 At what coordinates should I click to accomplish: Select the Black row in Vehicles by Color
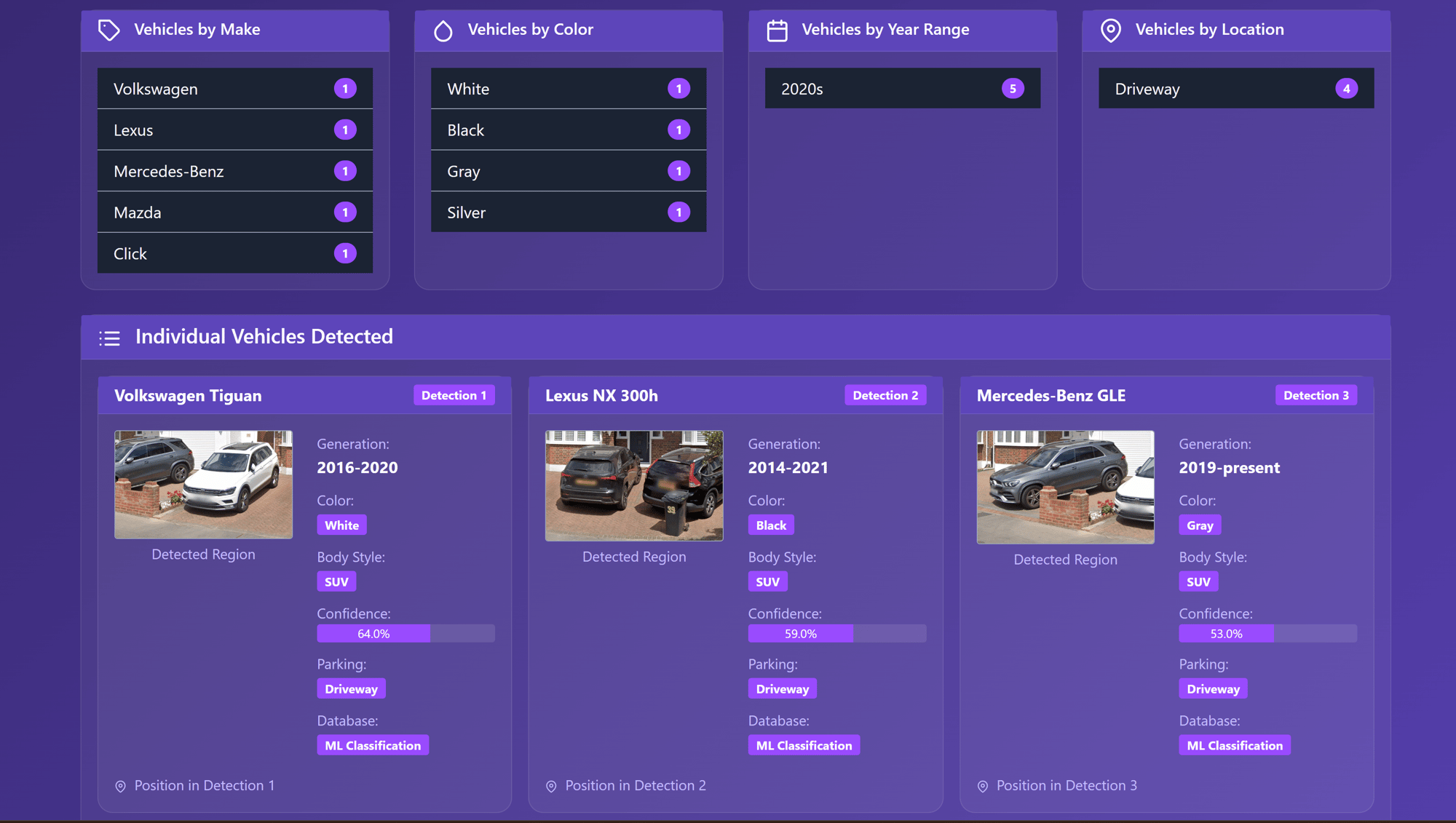click(569, 130)
